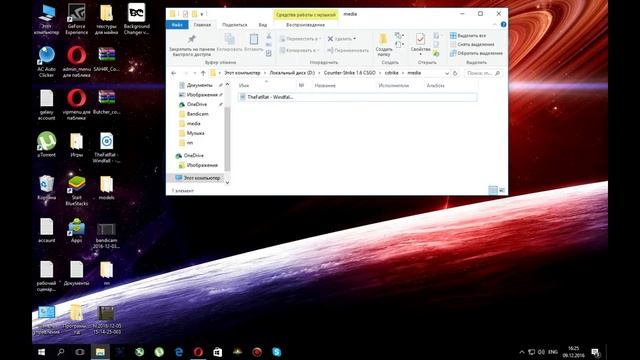Switch to details view icon in status bar

pyautogui.click(x=493, y=190)
